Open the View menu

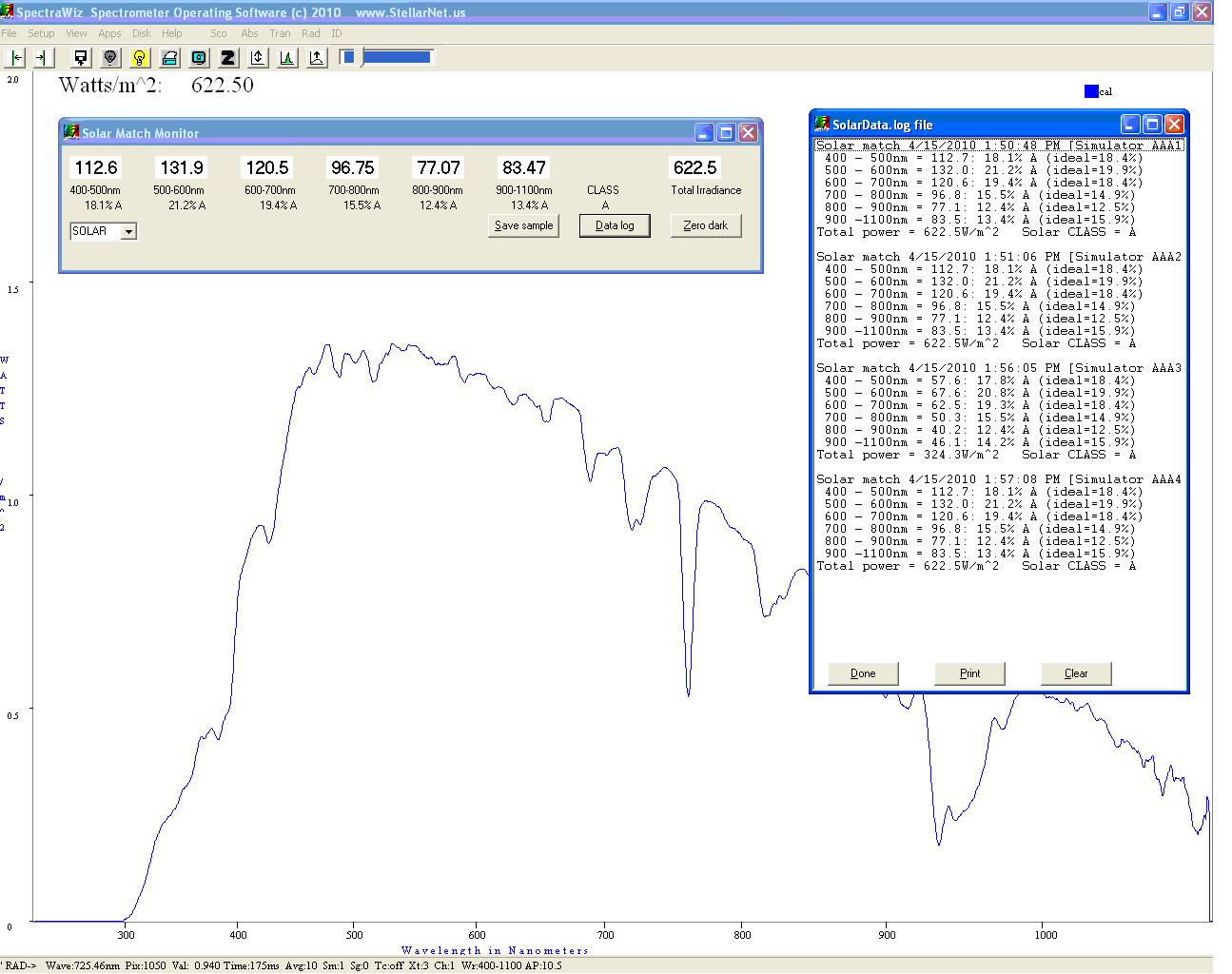tap(76, 33)
